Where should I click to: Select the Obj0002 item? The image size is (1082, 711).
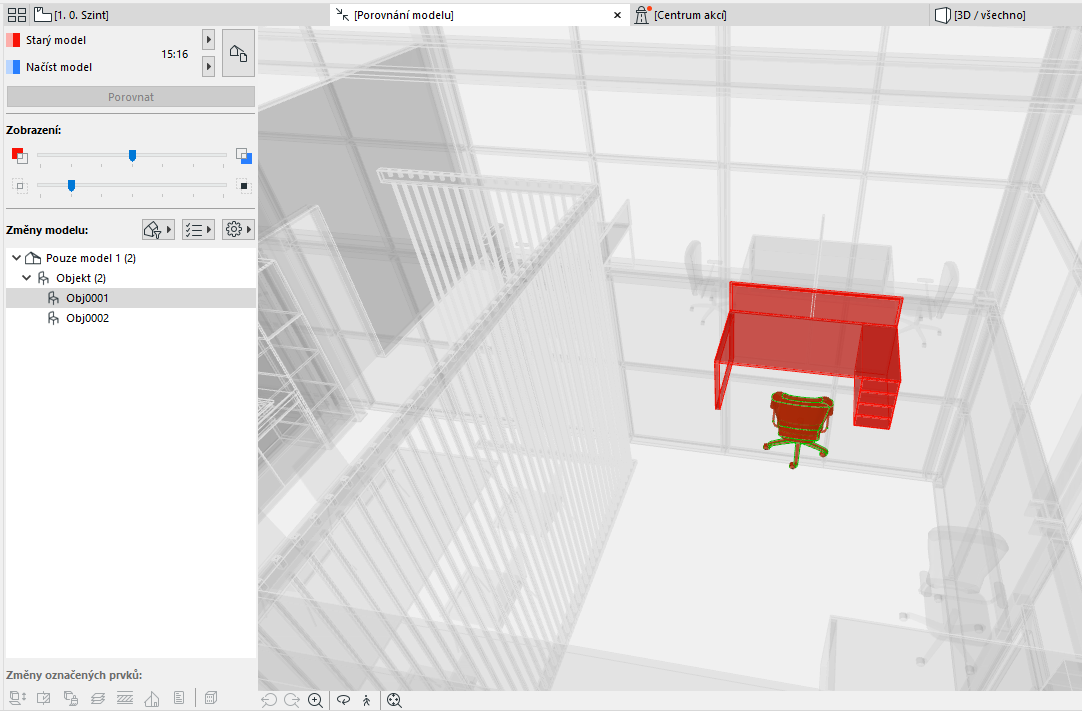click(x=130, y=318)
